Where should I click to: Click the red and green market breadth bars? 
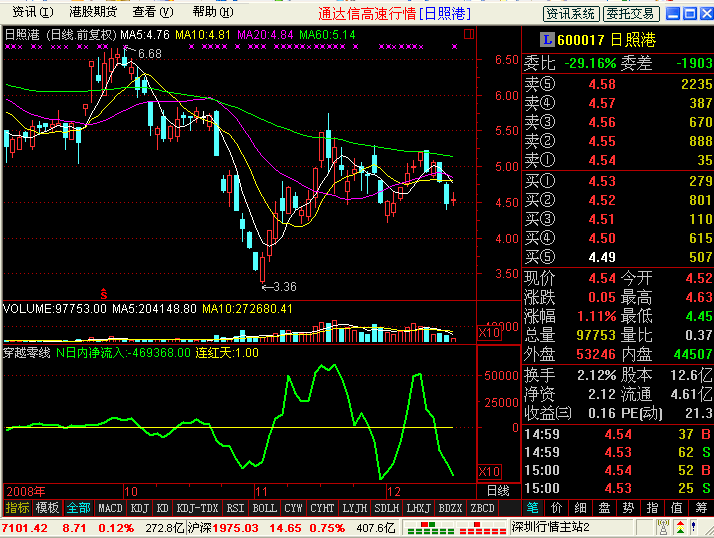click(x=455, y=528)
